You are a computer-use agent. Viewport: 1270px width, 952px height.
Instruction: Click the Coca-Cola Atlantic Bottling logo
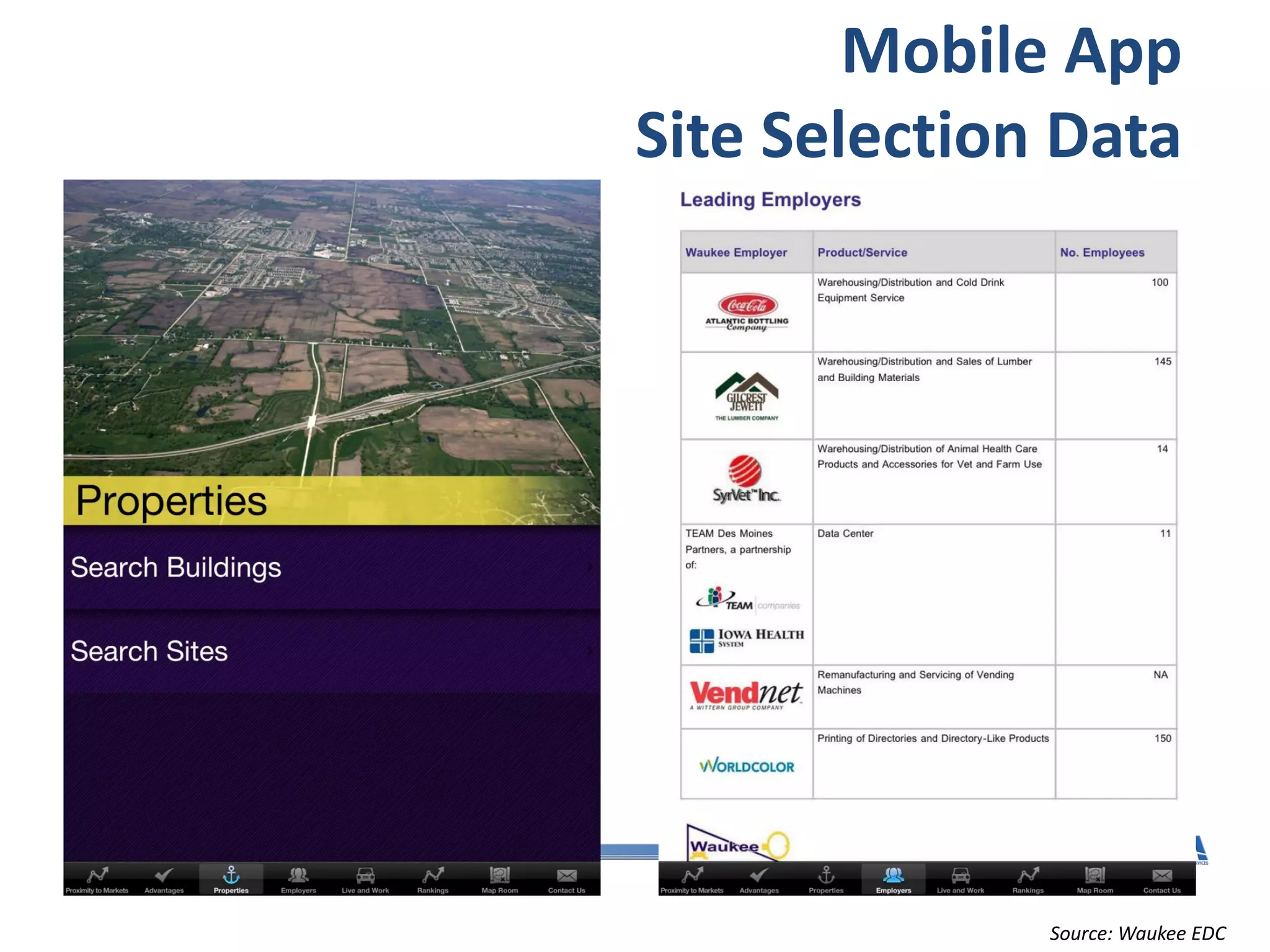click(747, 312)
